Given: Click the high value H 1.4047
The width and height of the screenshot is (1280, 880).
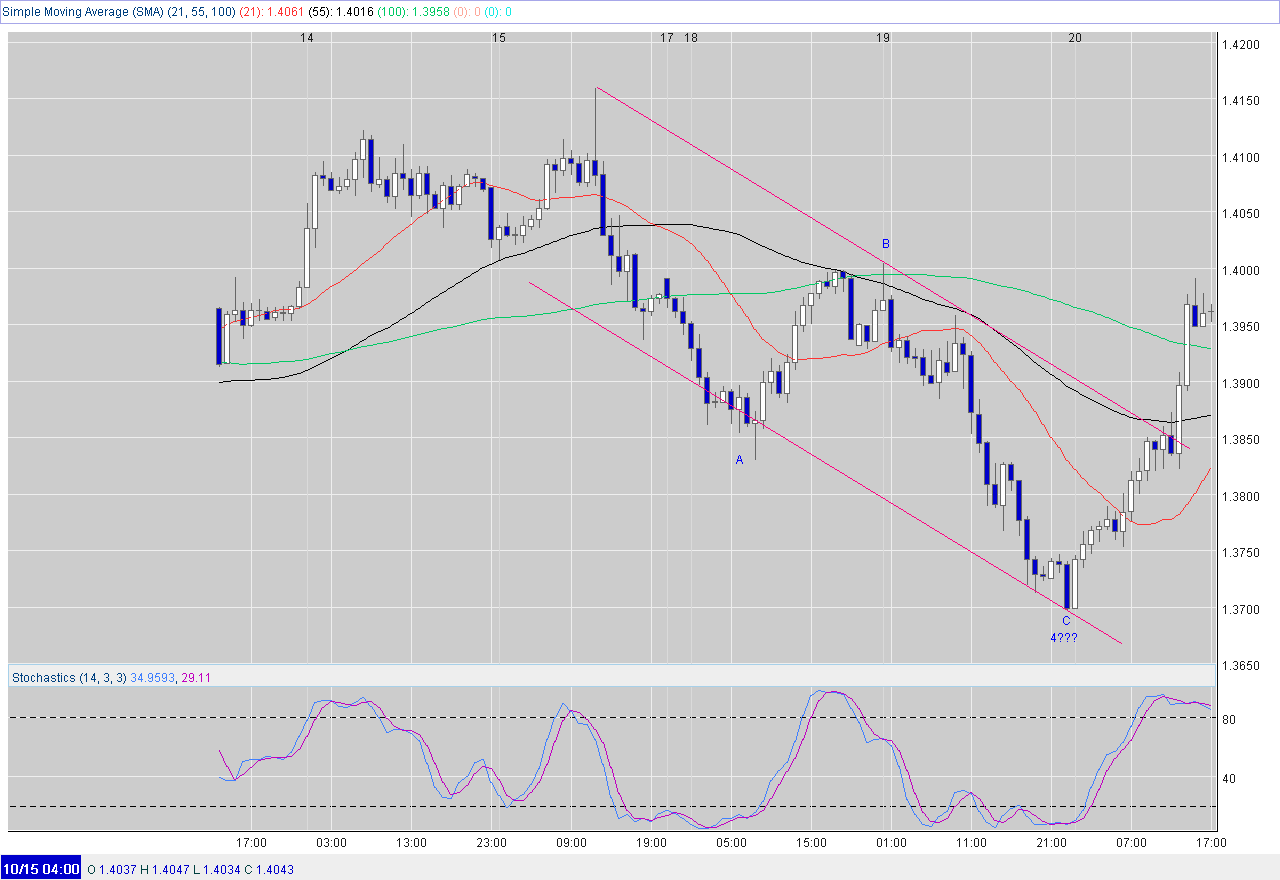Looking at the screenshot, I should (166, 869).
